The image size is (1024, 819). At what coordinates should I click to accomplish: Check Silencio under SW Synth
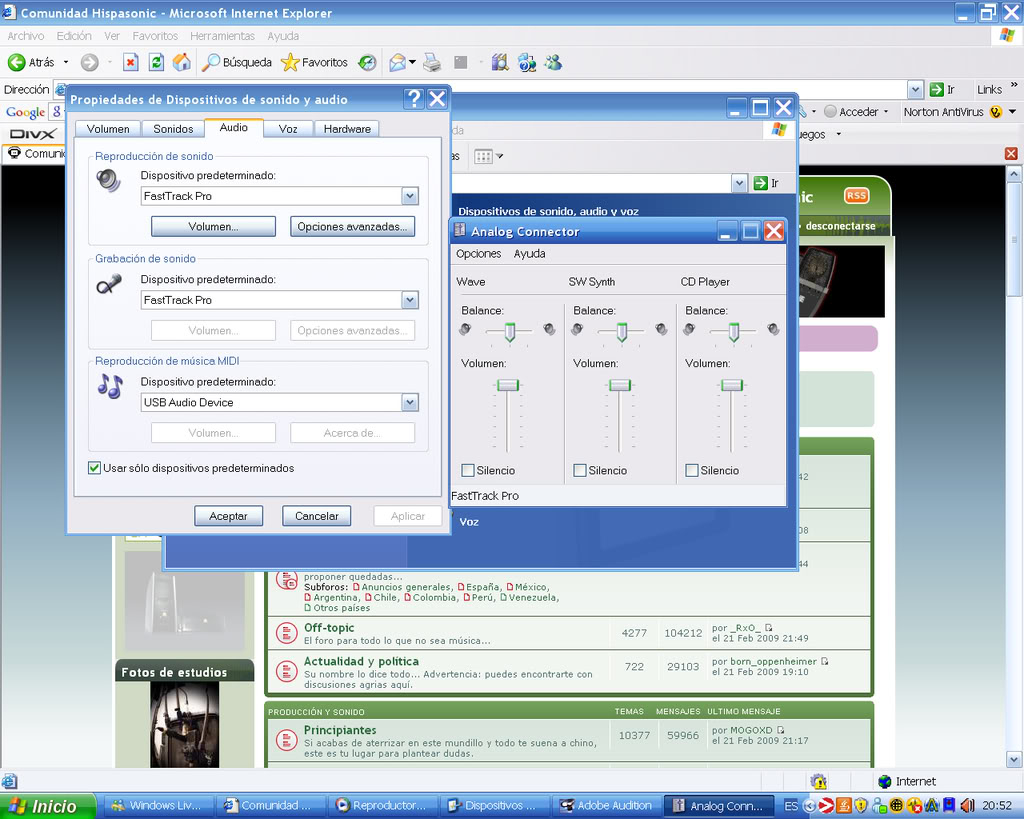tap(580, 470)
